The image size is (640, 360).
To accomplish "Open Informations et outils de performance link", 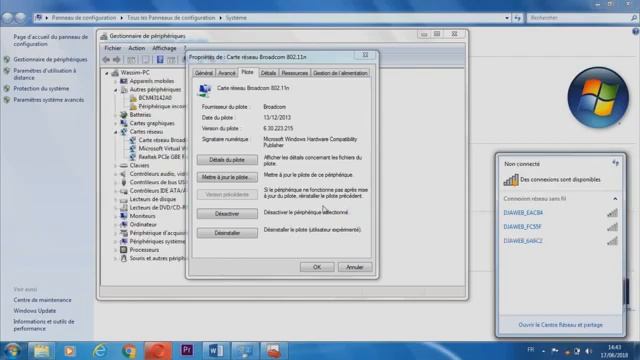I will coord(44,325).
